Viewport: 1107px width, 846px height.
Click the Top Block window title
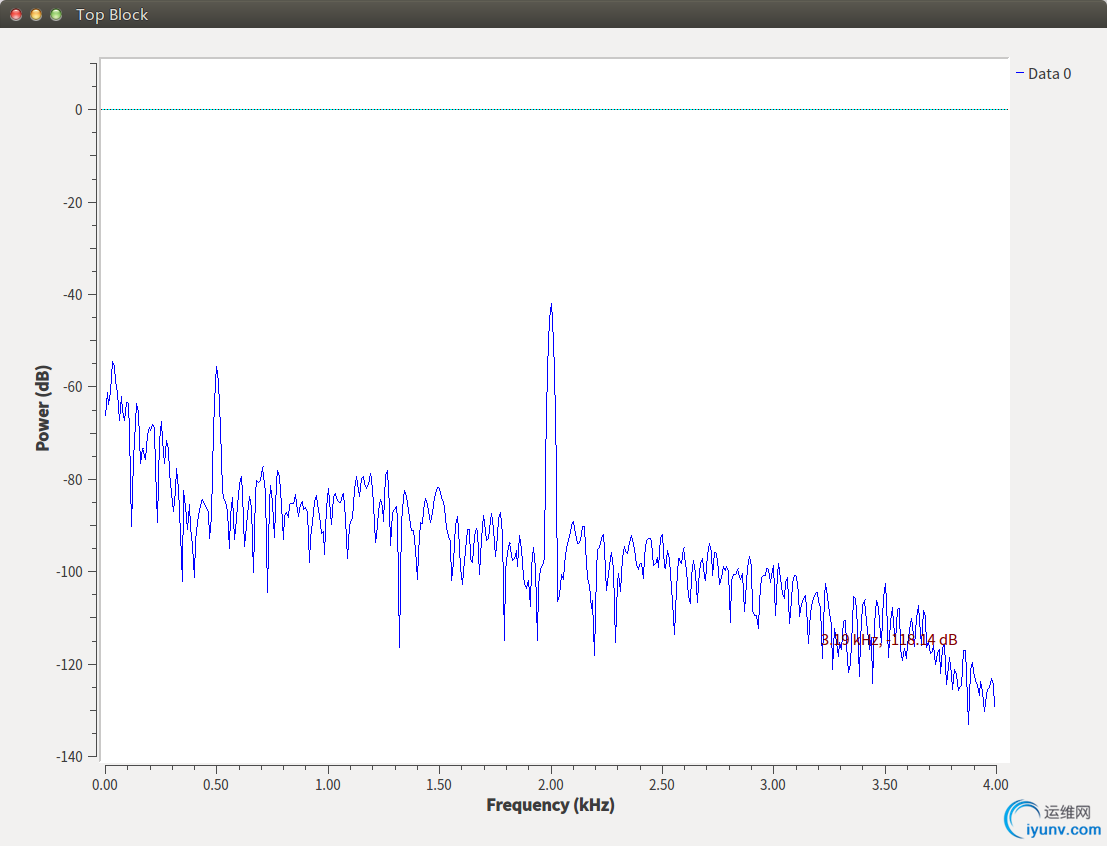(x=112, y=15)
